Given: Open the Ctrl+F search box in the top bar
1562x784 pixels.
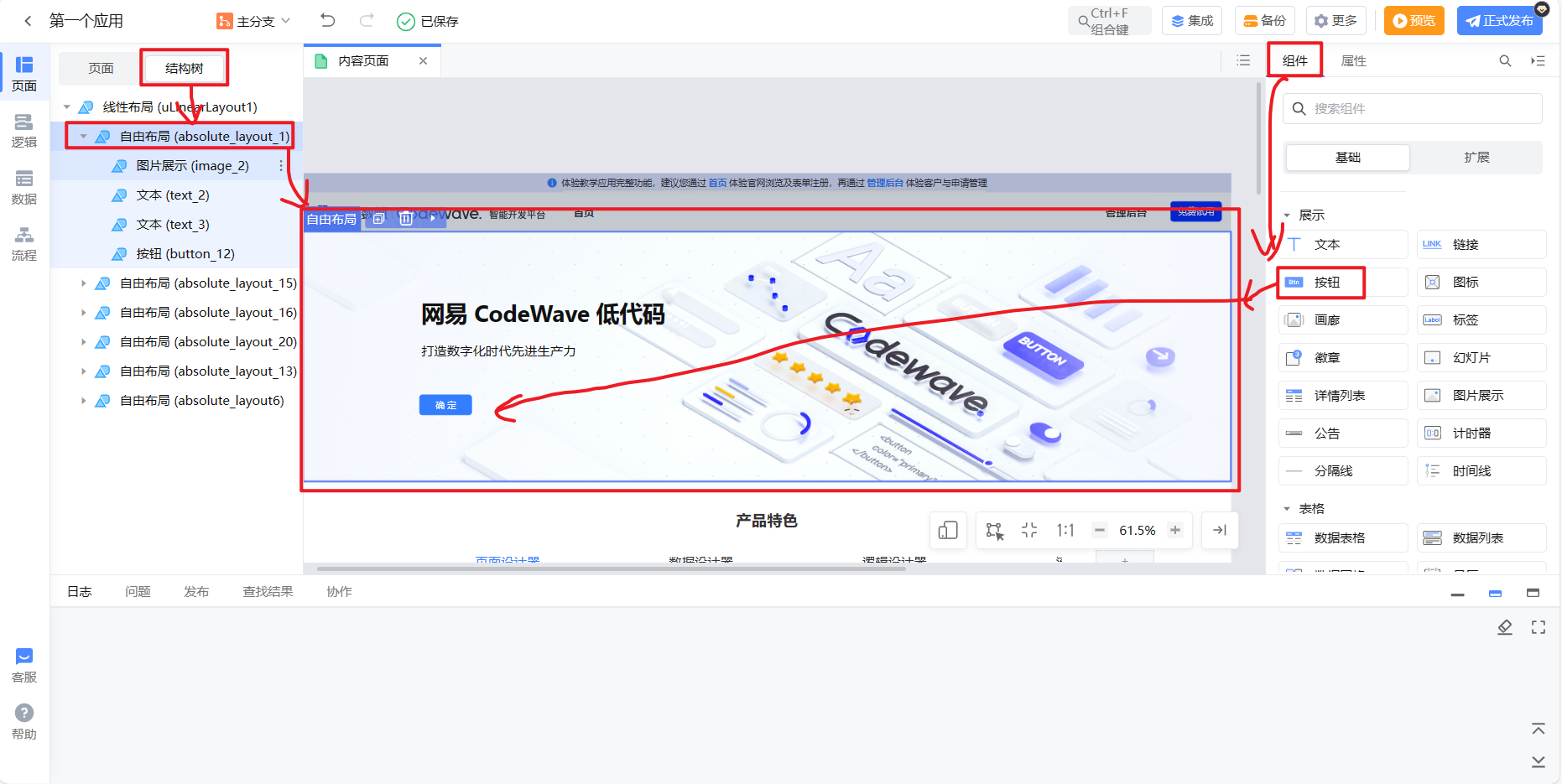Looking at the screenshot, I should click(1109, 21).
